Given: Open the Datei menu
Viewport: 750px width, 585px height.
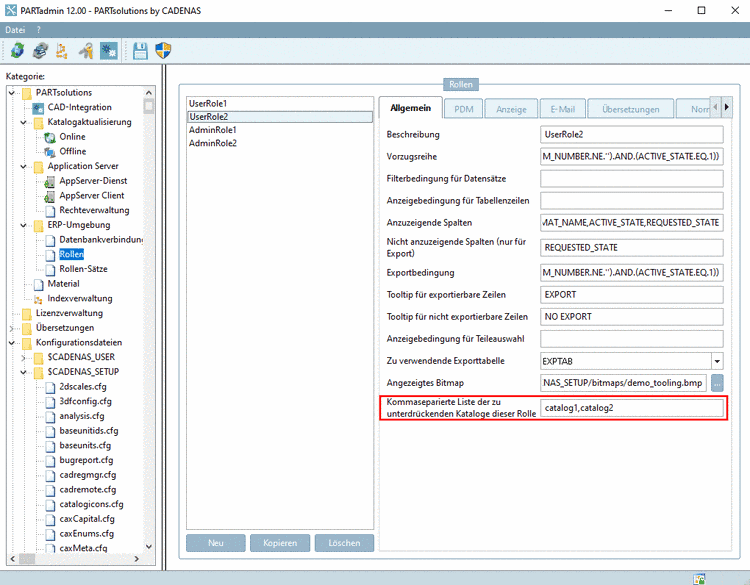Looking at the screenshot, I should [15, 30].
